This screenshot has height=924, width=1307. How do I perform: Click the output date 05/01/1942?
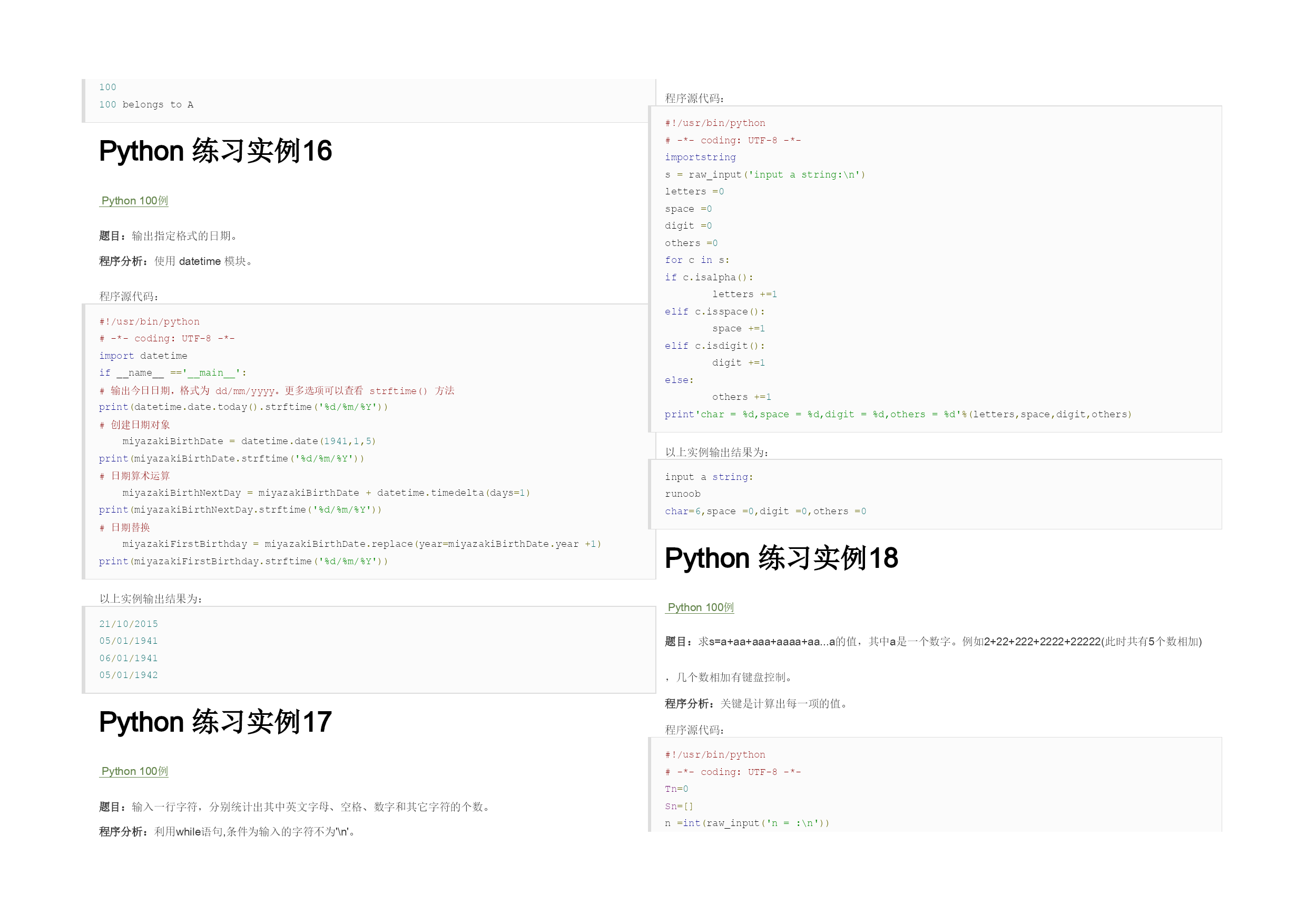tap(129, 675)
